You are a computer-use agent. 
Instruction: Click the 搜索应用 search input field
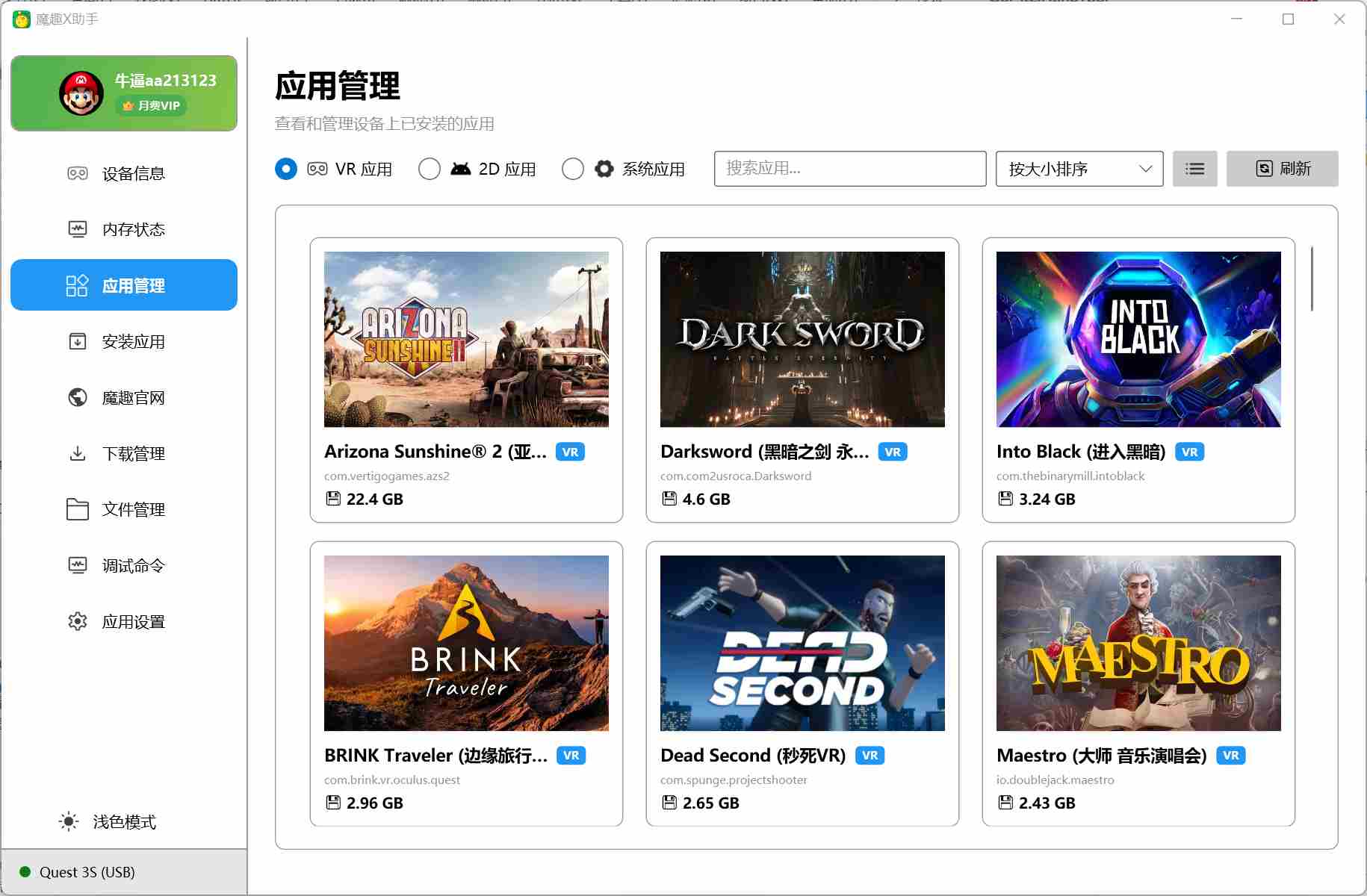[x=849, y=169]
